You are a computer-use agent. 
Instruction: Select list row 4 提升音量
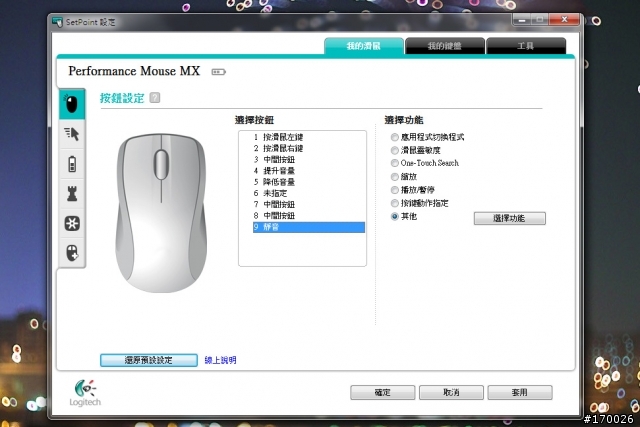click(309, 171)
